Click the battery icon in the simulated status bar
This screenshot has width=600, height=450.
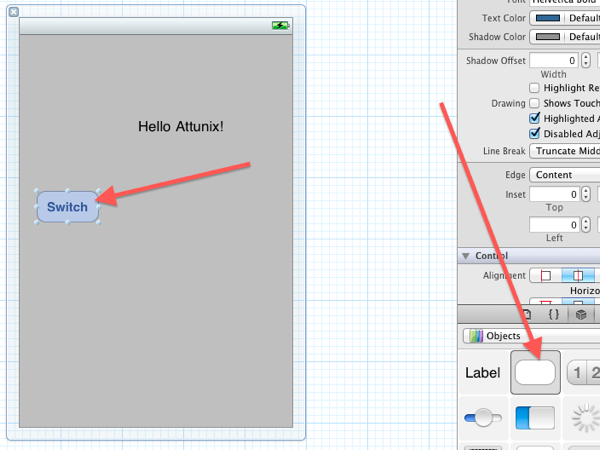(281, 26)
